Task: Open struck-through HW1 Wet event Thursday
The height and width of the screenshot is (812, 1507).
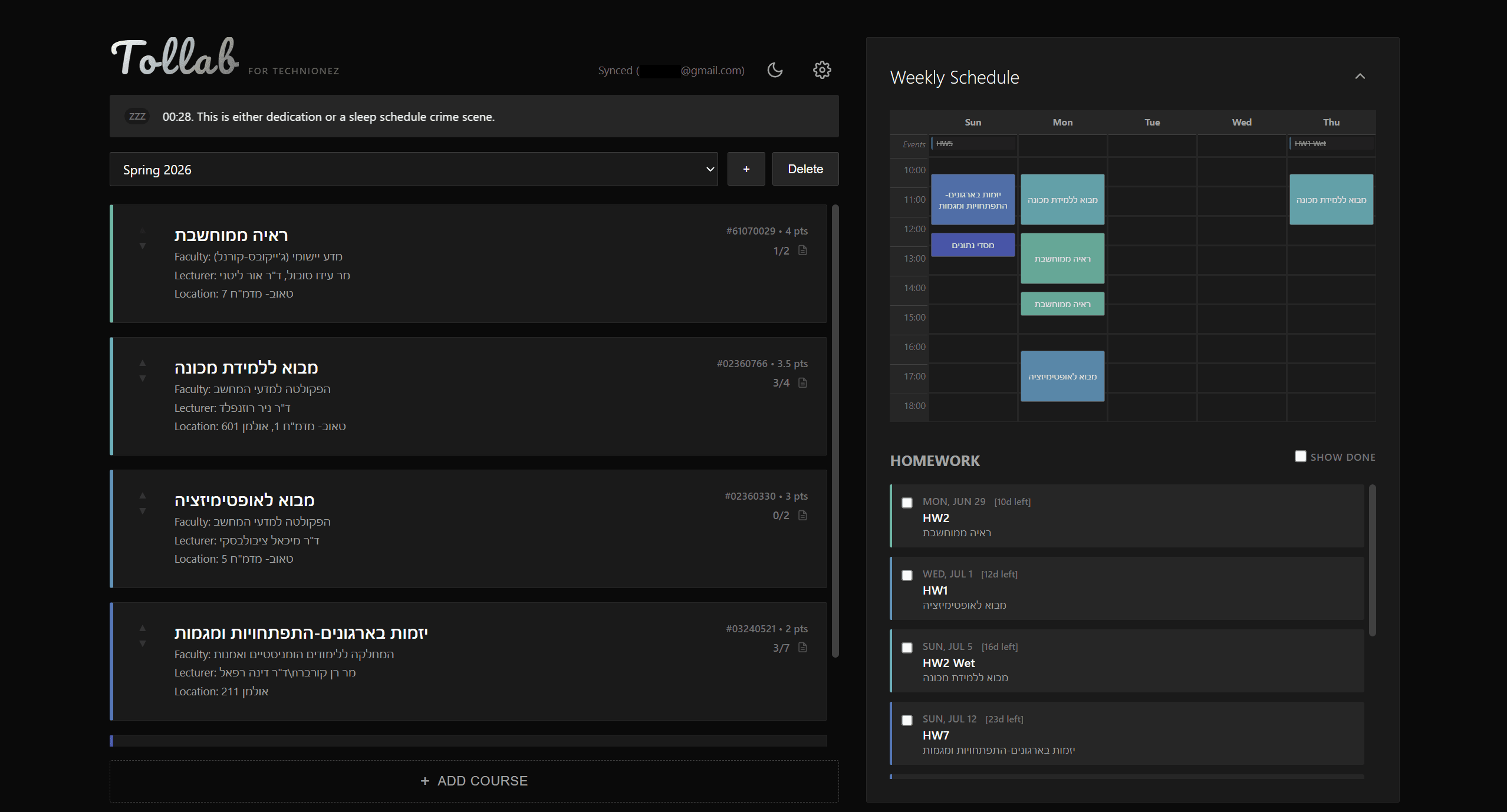Action: [1332, 144]
